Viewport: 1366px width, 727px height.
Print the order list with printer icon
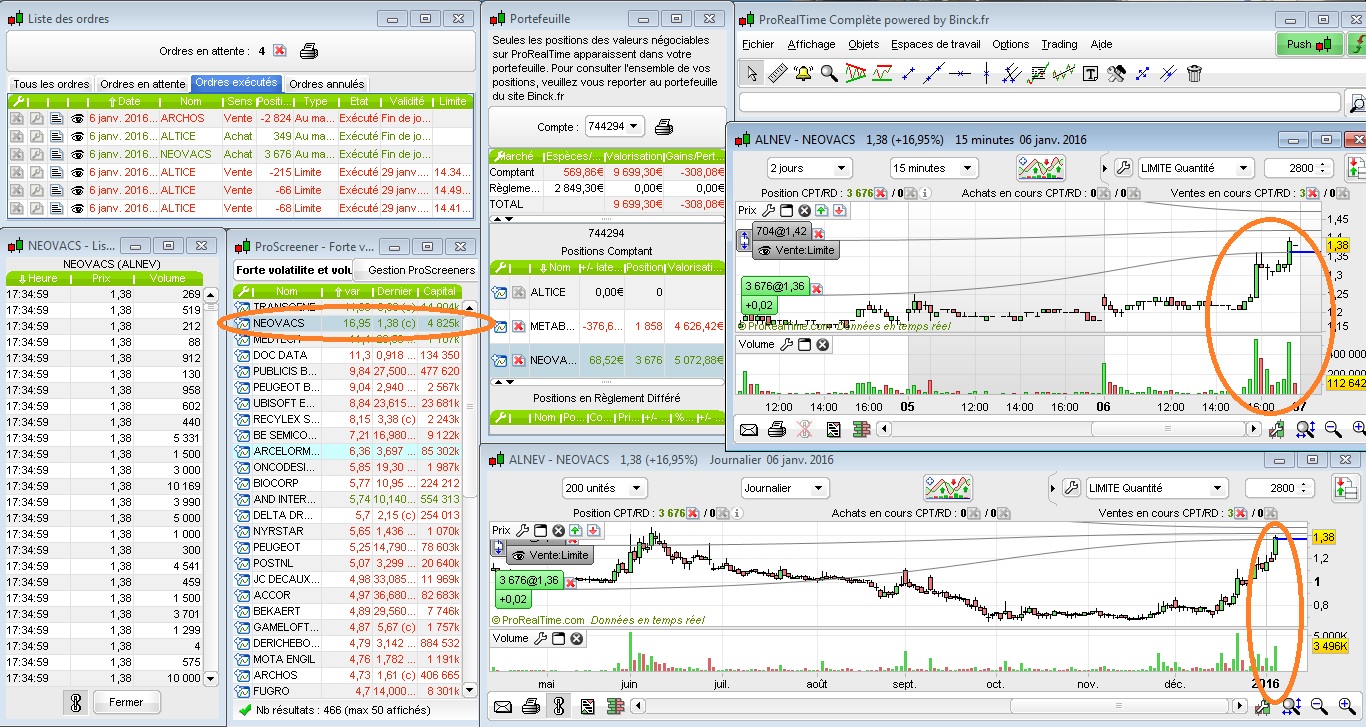[309, 51]
